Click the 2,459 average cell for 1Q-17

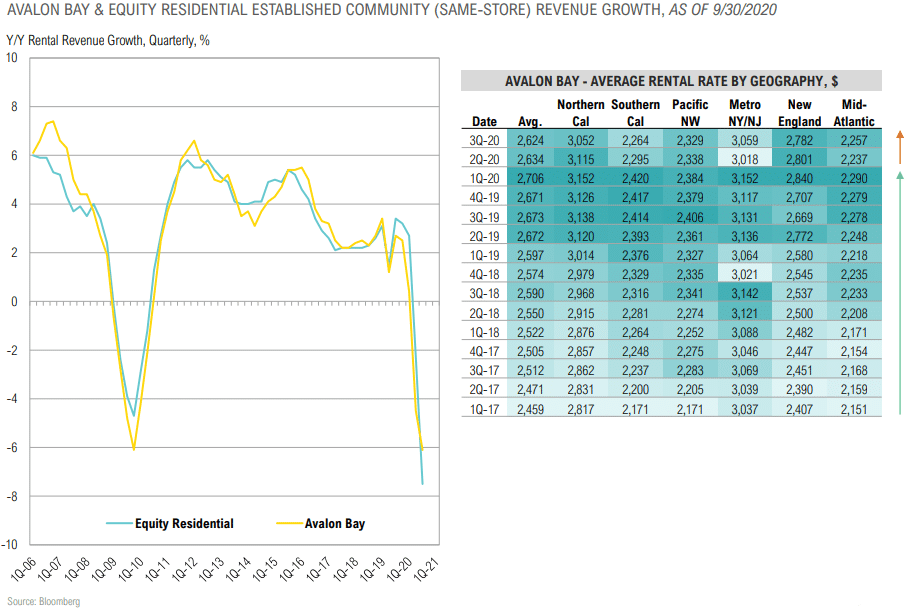point(530,409)
